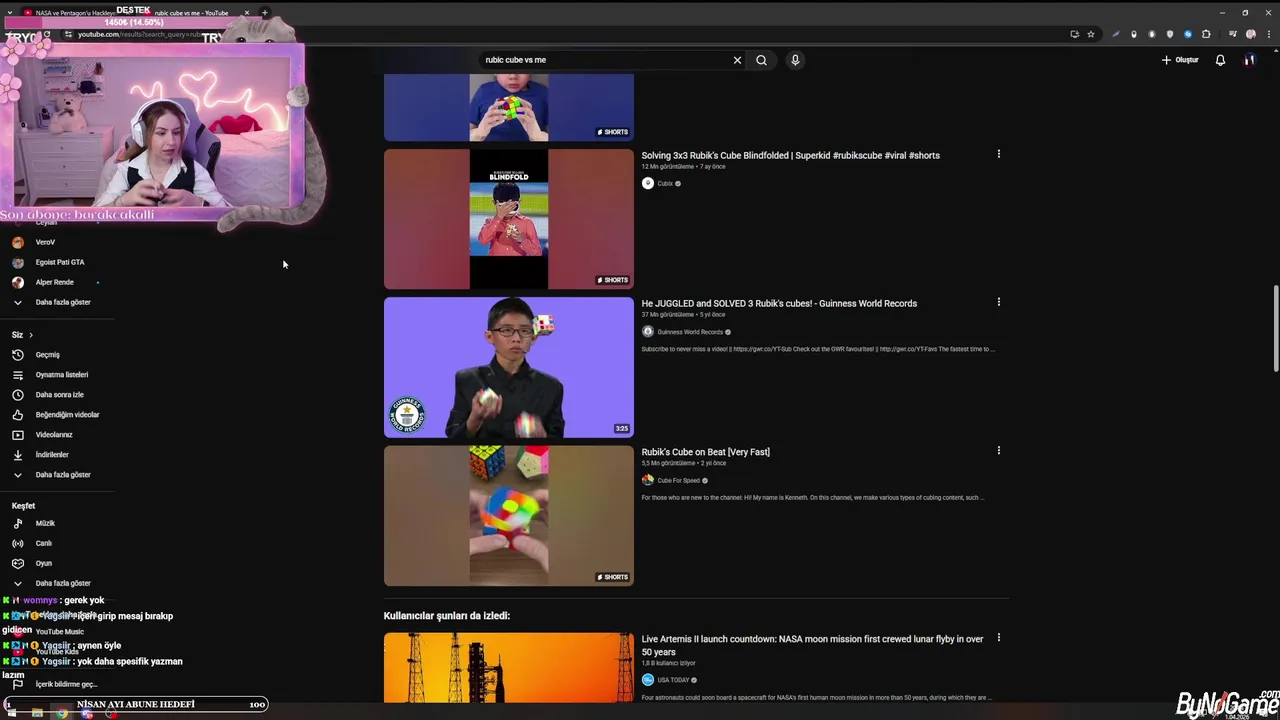Image resolution: width=1280 pixels, height=720 pixels.
Task: Open Rubik's Cube on Beat [Very Fast] title
Action: pyautogui.click(x=705, y=452)
